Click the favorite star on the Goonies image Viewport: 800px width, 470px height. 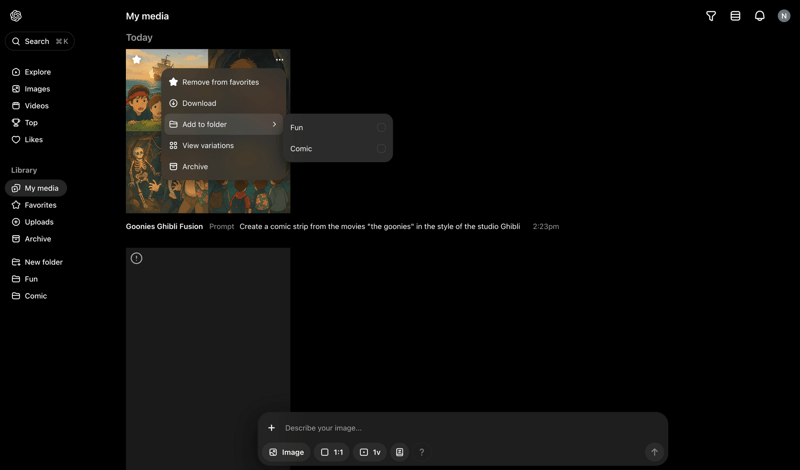(136, 59)
